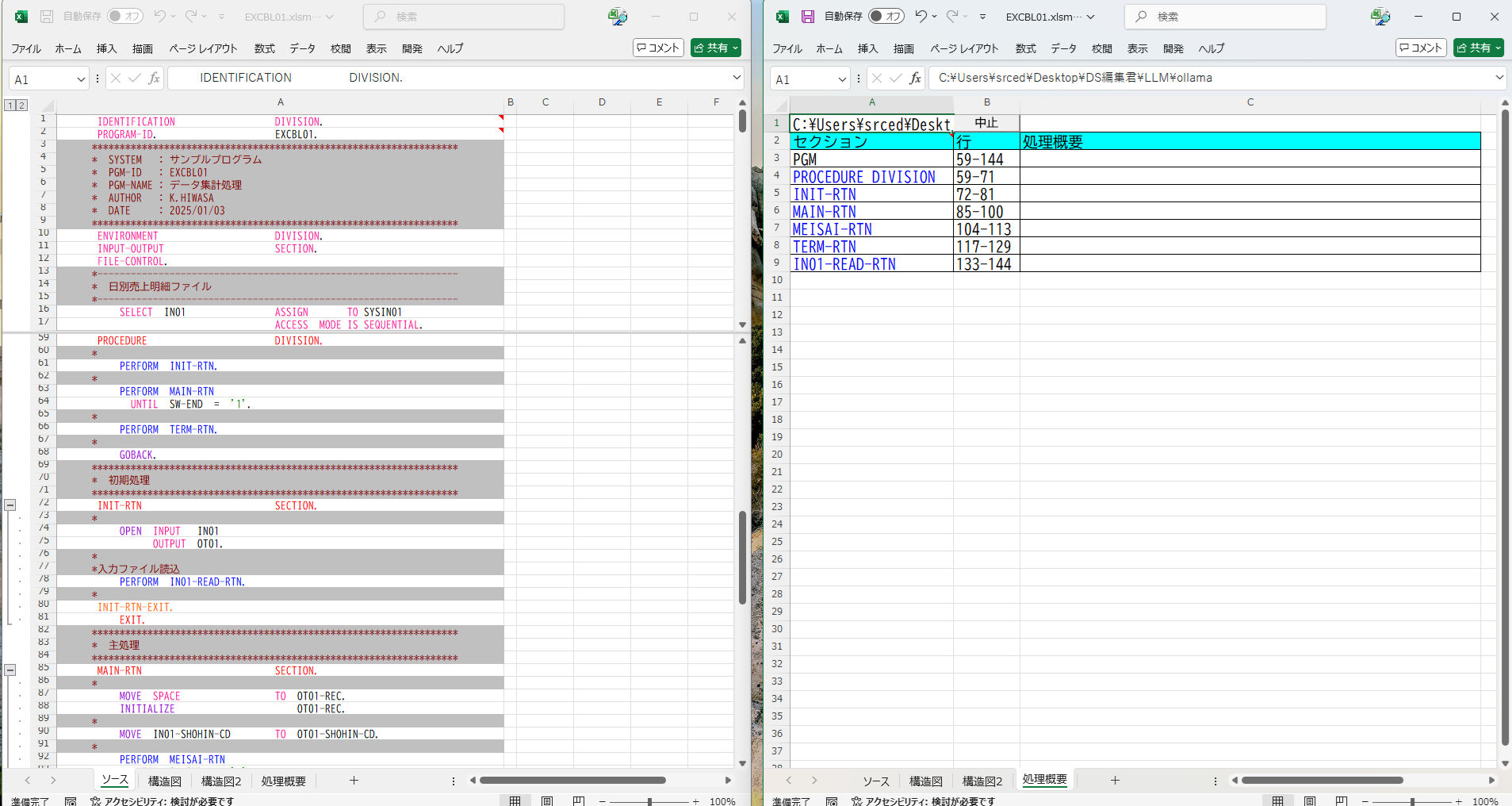Expand formula bar in left window
This screenshot has width=1512, height=806.
[x=737, y=78]
